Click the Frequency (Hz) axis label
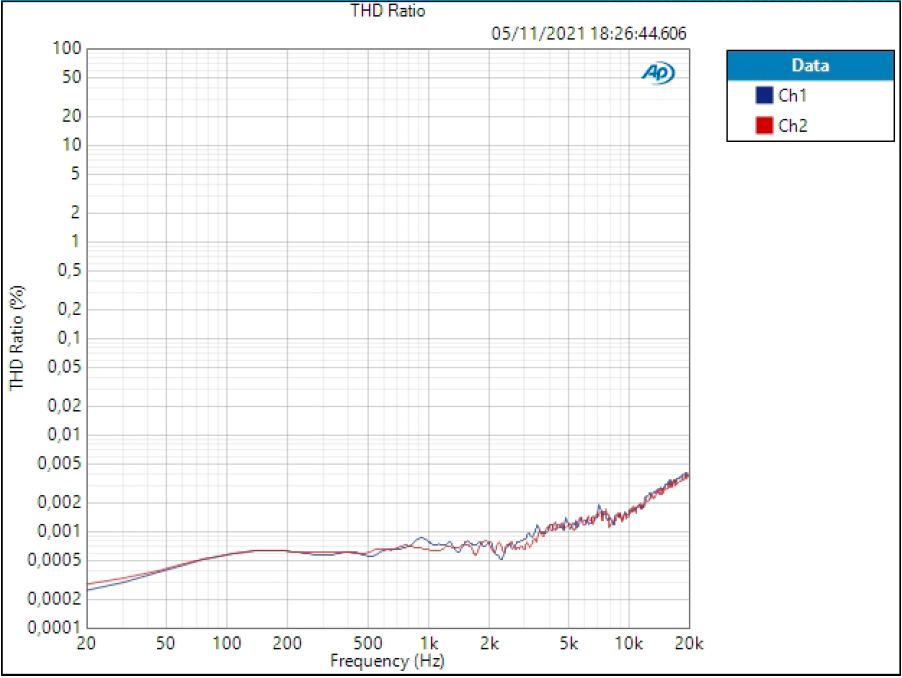This screenshot has width=902, height=678. click(x=387, y=661)
